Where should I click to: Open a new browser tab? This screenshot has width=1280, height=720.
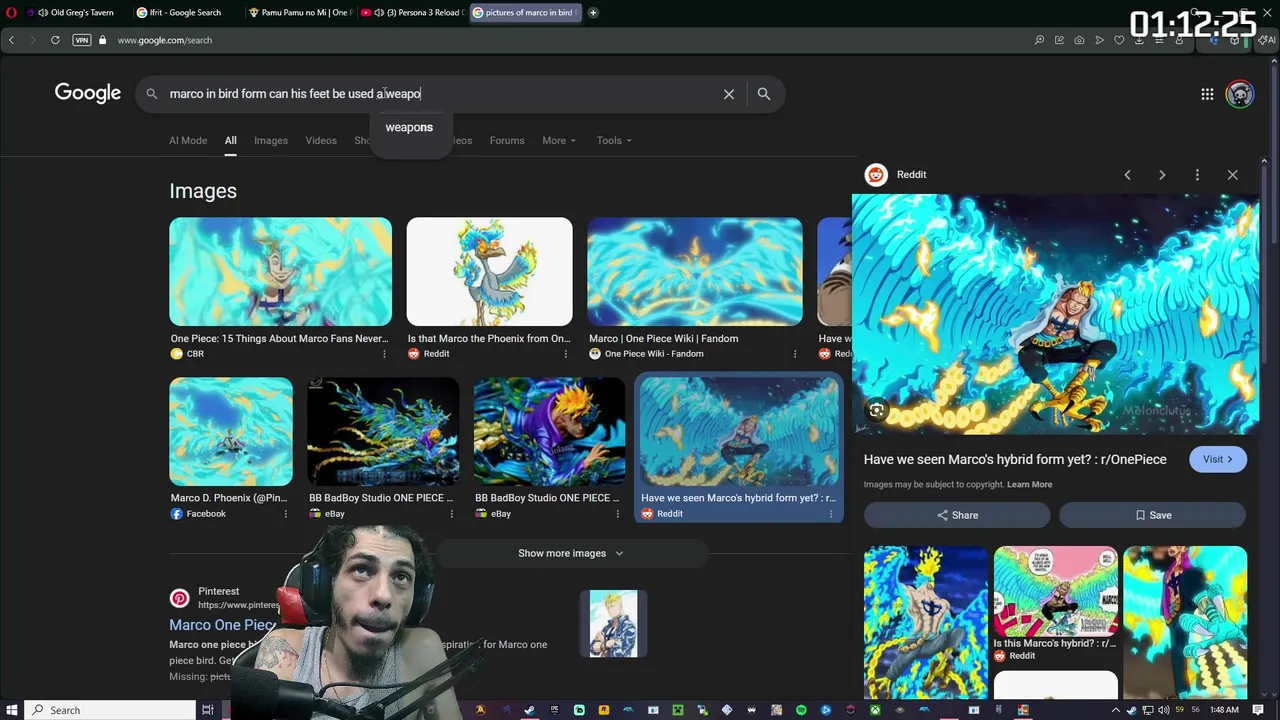[593, 13]
